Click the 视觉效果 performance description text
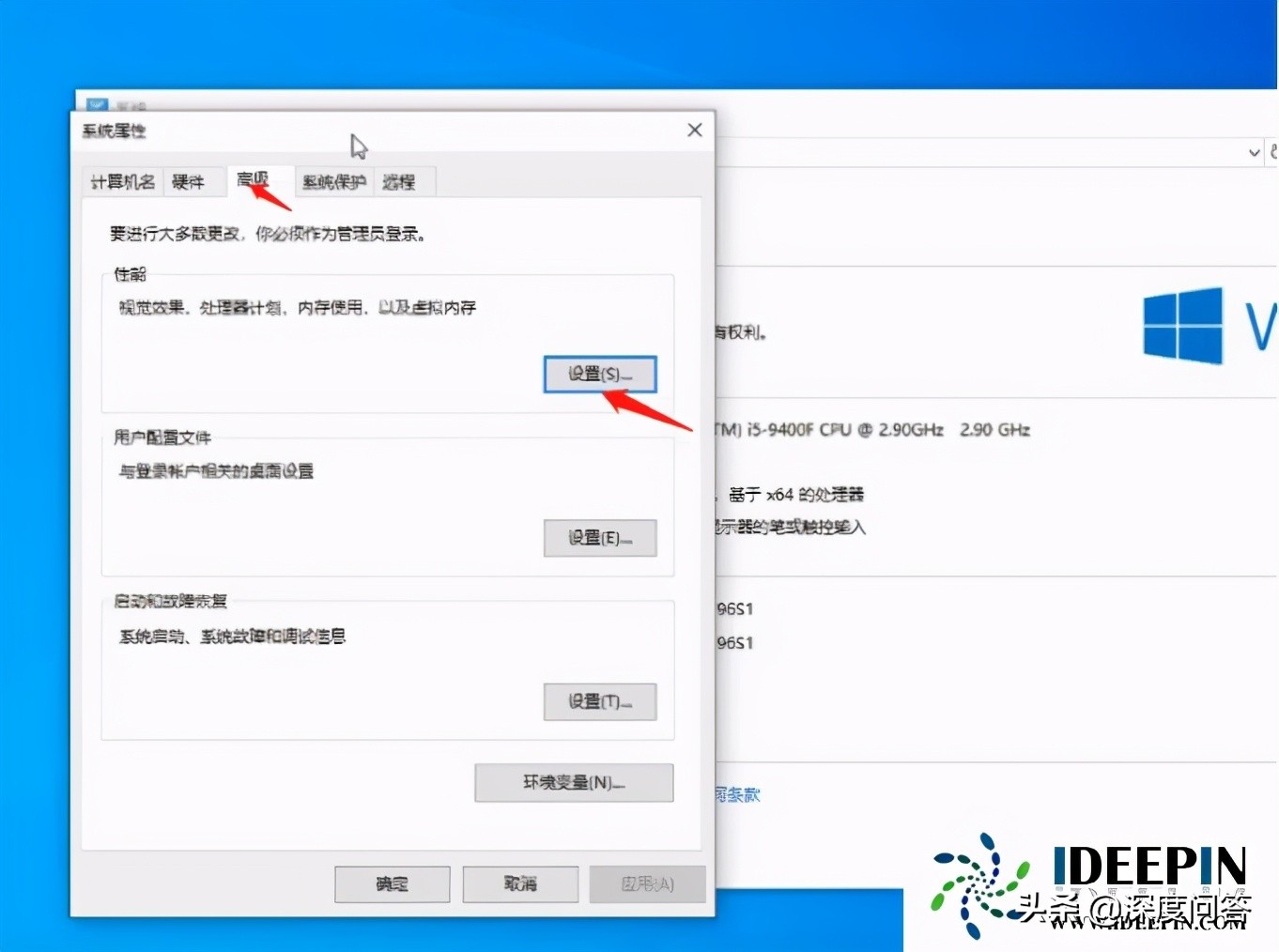This screenshot has width=1279, height=952. [297, 307]
